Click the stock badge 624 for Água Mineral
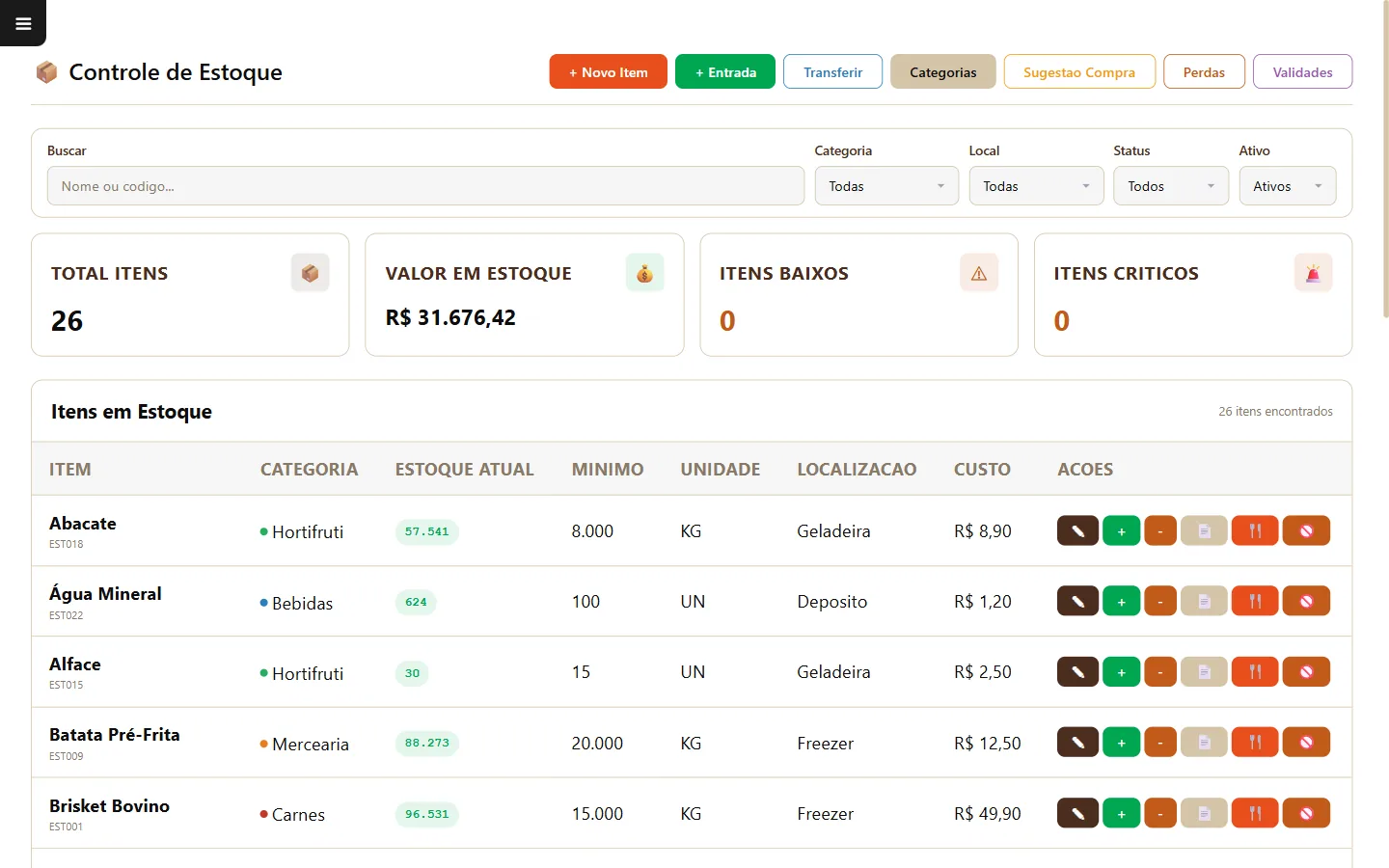 point(416,602)
